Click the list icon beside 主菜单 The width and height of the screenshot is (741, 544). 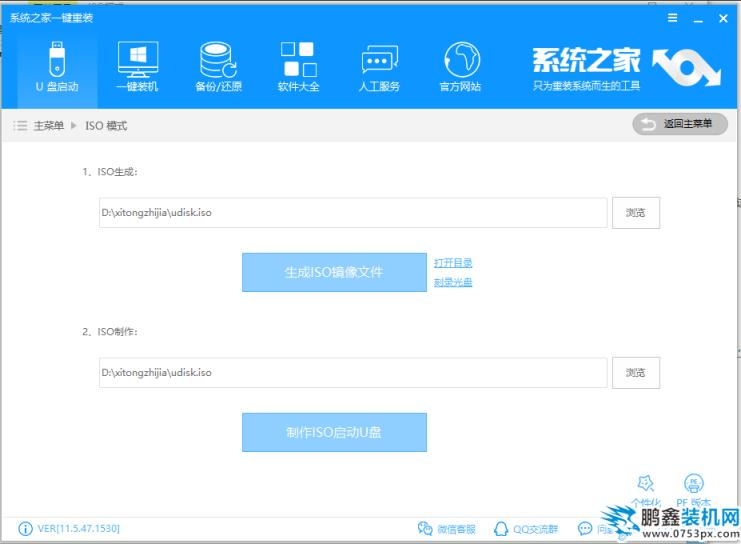click(x=20, y=125)
